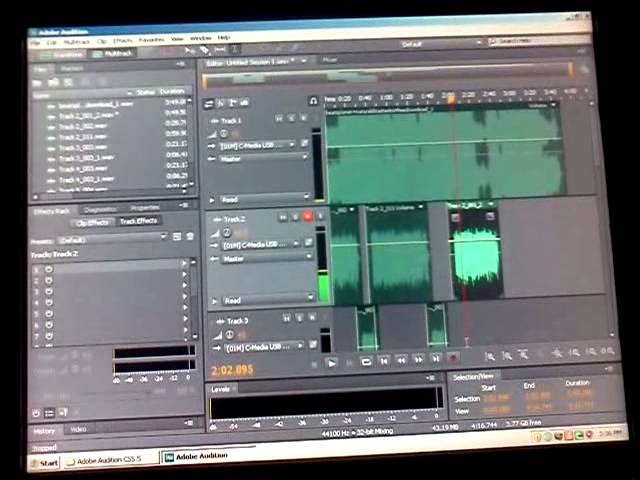This screenshot has height=480, width=640.
Task: Arm Track 3 for recording
Action: 312,317
